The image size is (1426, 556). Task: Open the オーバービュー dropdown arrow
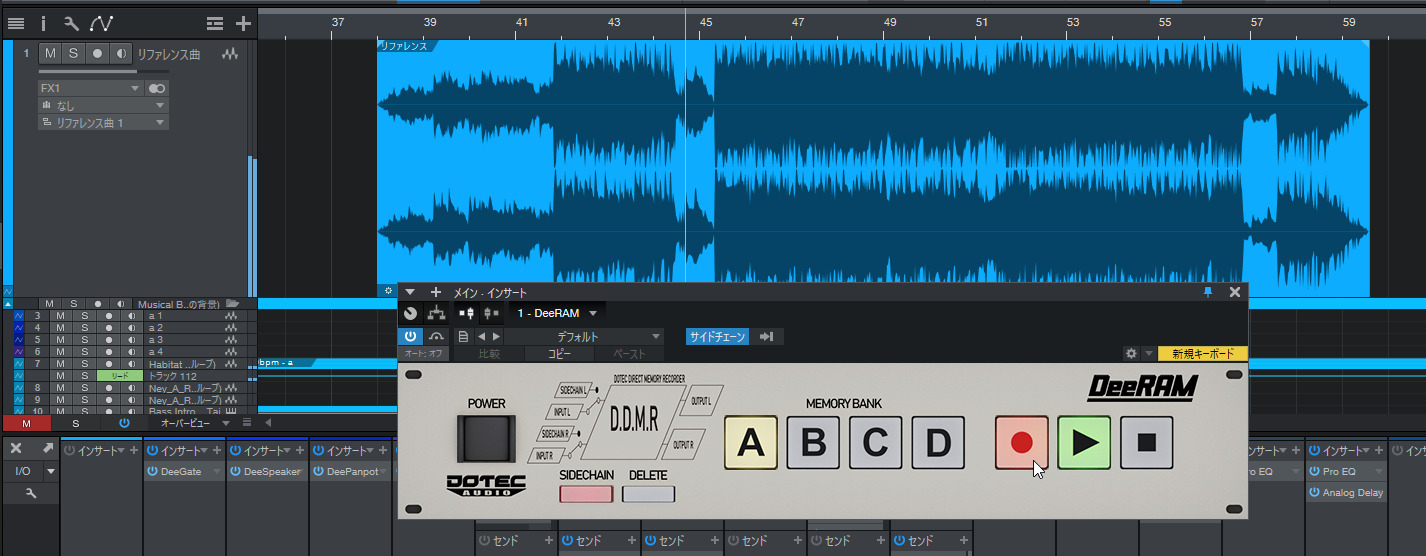click(x=227, y=423)
